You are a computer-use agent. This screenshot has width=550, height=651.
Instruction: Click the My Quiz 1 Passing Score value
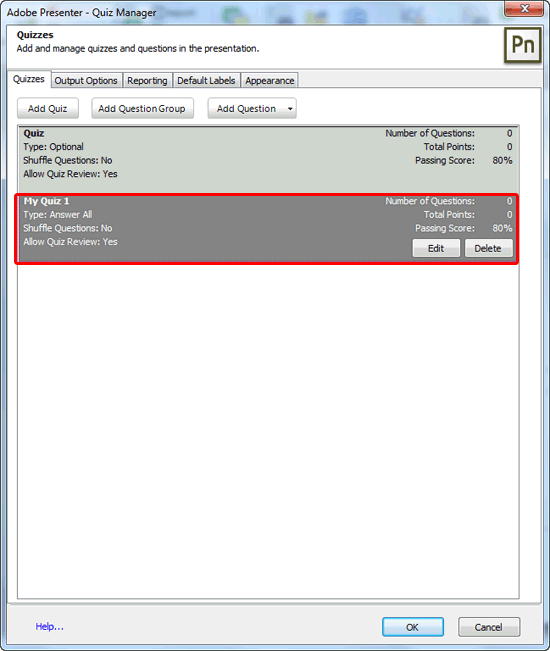pyautogui.click(x=502, y=228)
